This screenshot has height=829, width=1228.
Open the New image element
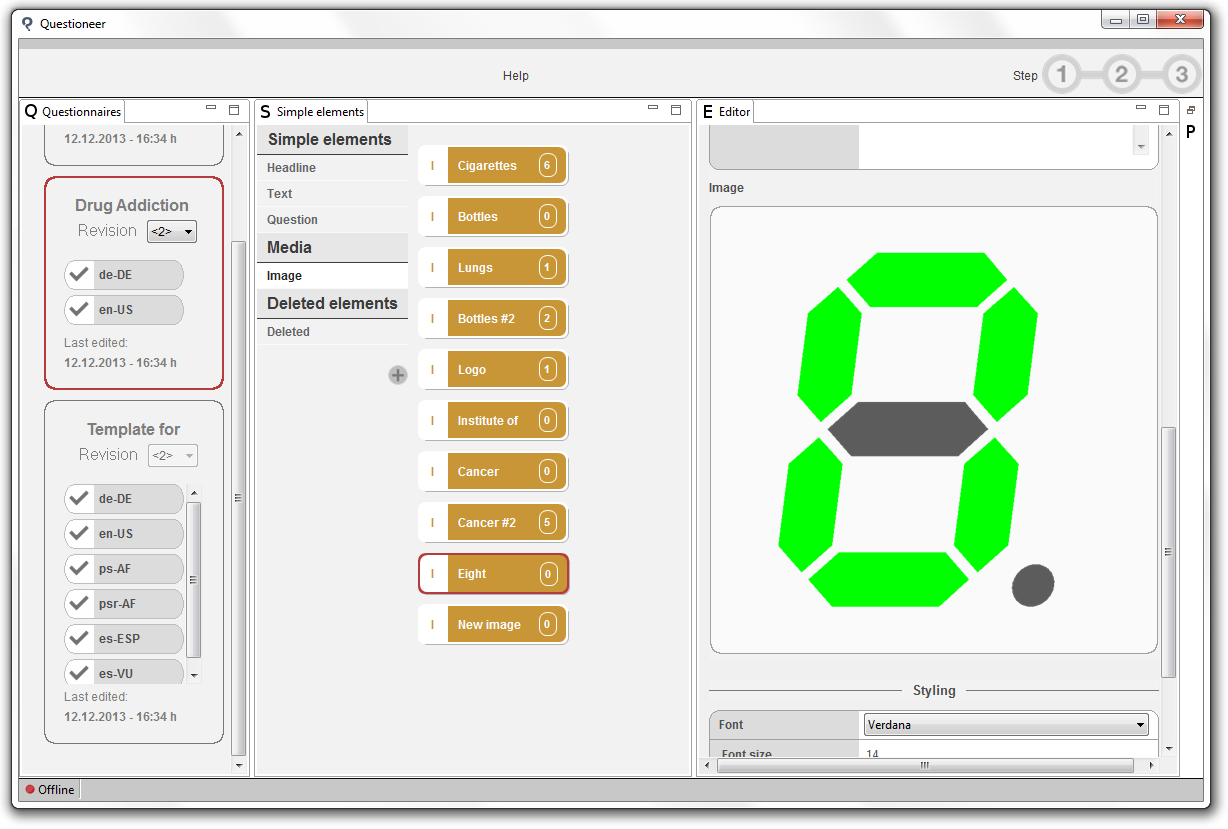coord(493,625)
